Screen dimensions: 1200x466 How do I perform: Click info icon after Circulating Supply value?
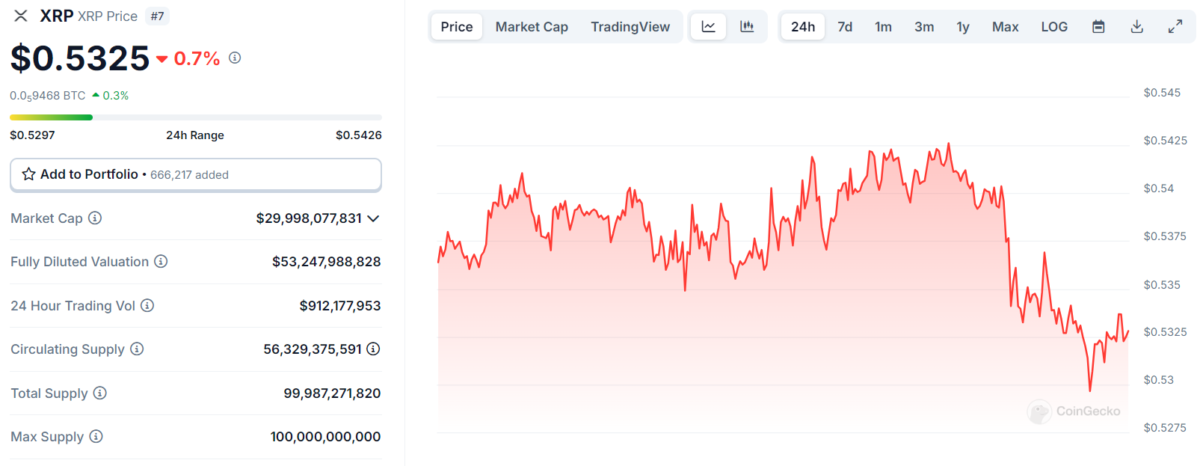click(373, 349)
